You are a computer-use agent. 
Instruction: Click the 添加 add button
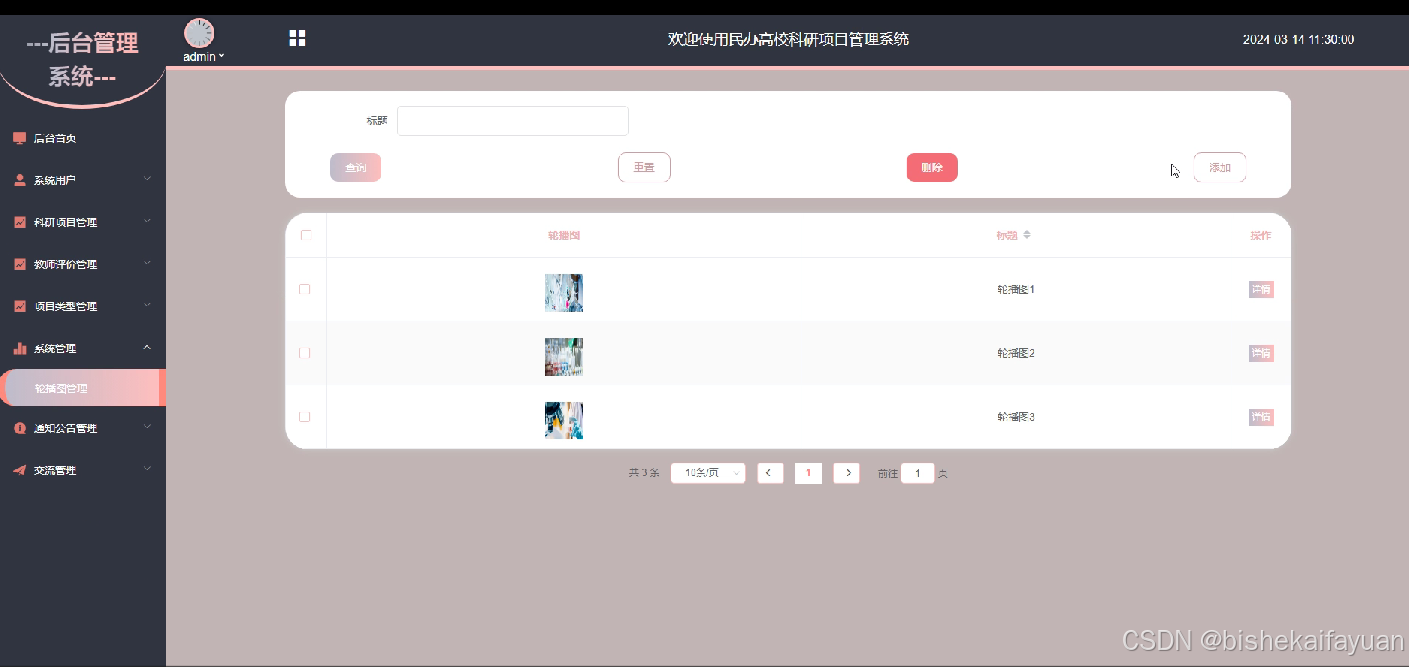pos(1220,168)
